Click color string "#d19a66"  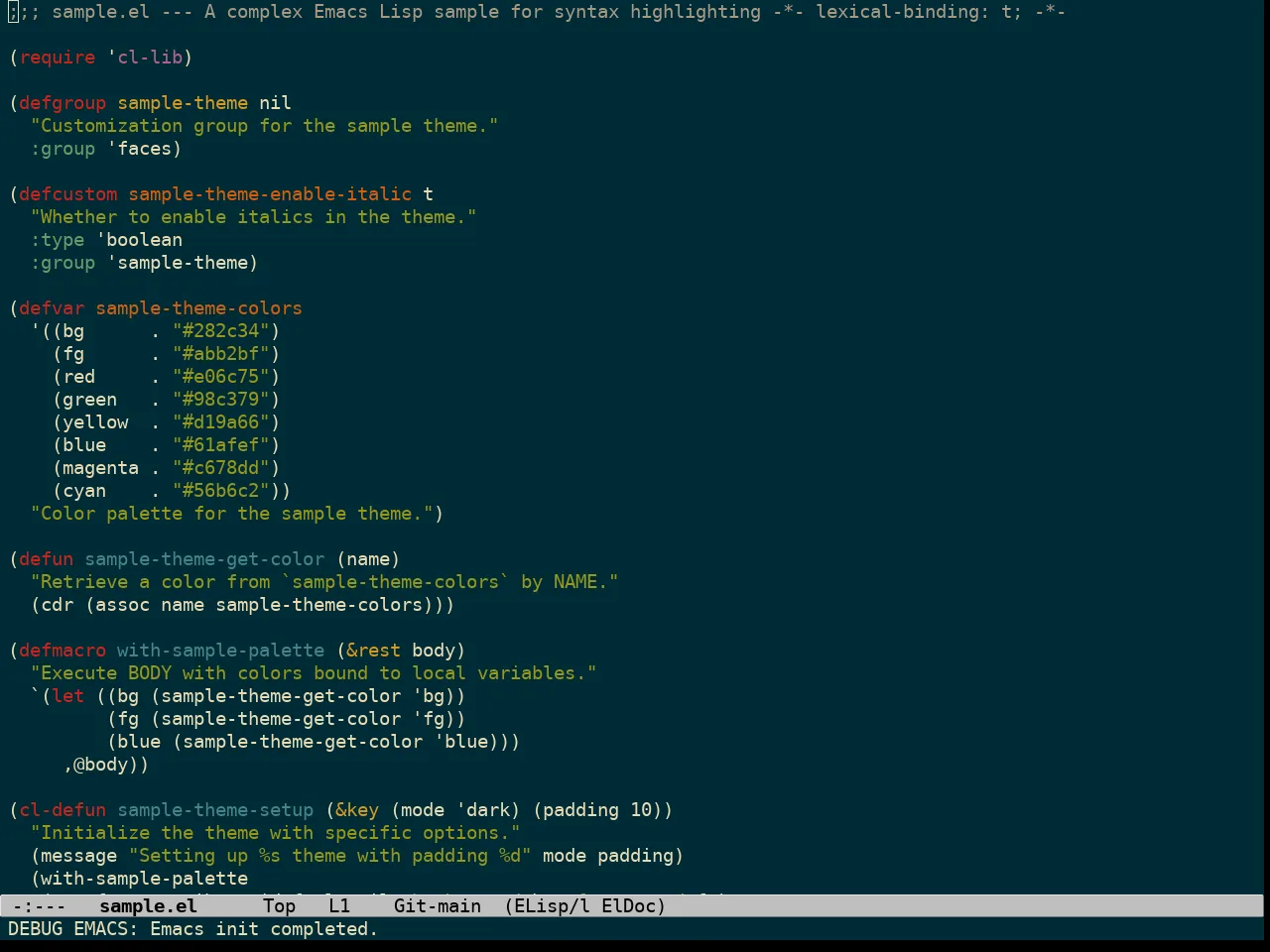point(221,422)
